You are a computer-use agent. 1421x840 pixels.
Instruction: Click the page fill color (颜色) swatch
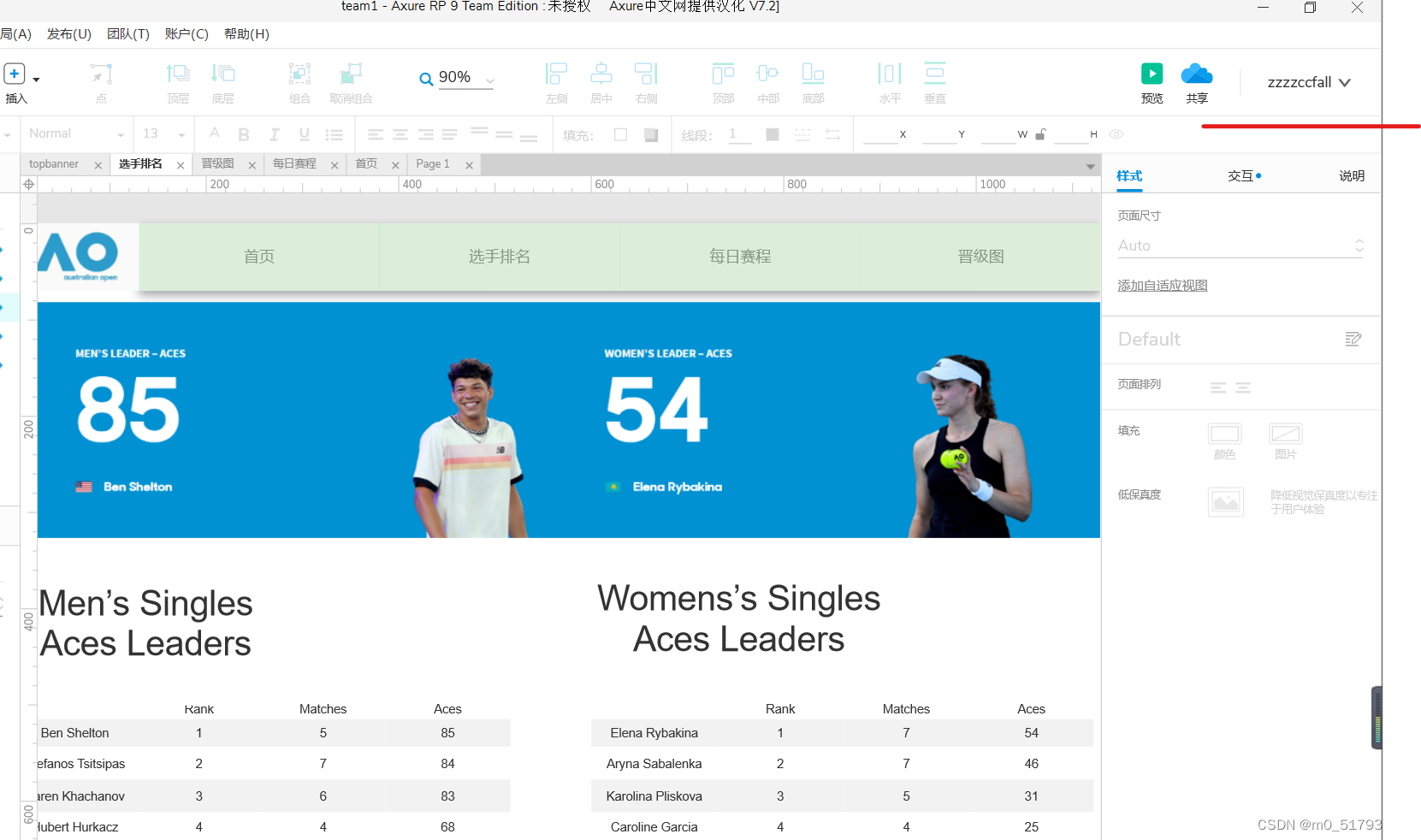(1224, 434)
